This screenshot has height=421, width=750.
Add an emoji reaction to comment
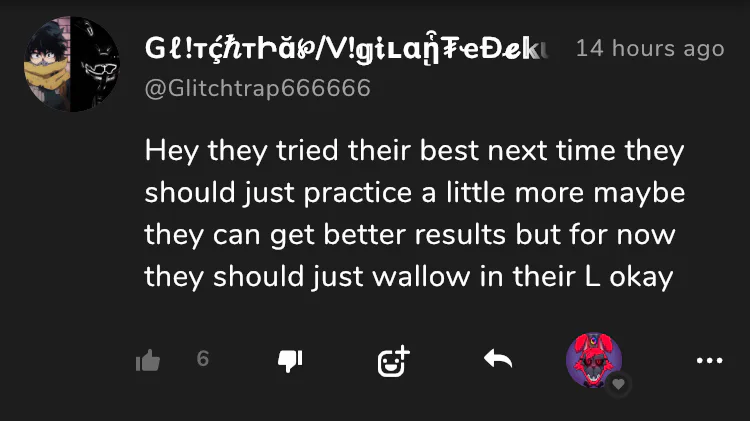(x=393, y=361)
